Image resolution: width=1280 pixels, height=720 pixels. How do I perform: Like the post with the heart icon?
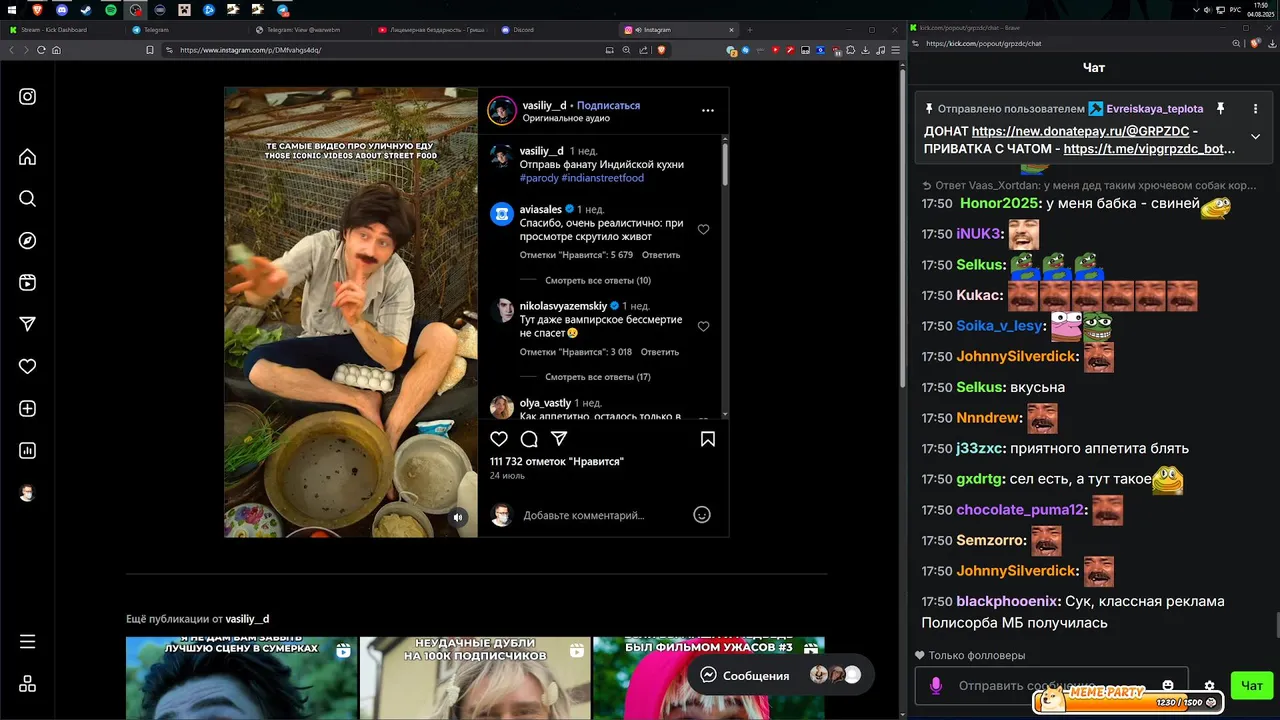(499, 439)
